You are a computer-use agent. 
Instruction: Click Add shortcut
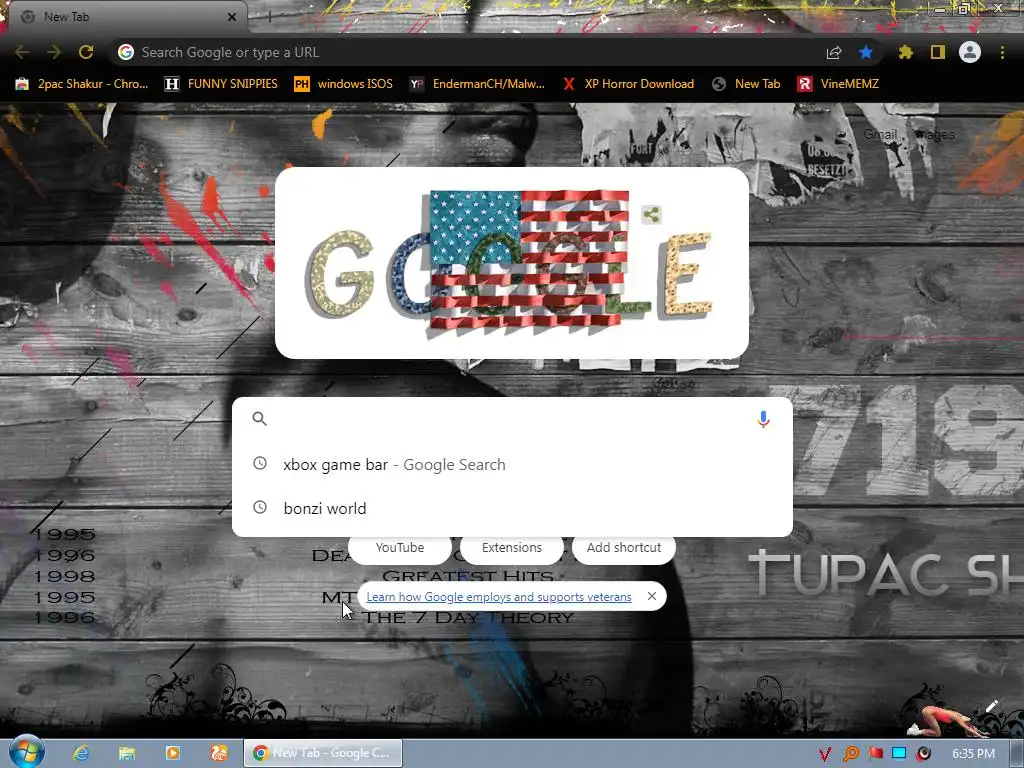coord(624,549)
